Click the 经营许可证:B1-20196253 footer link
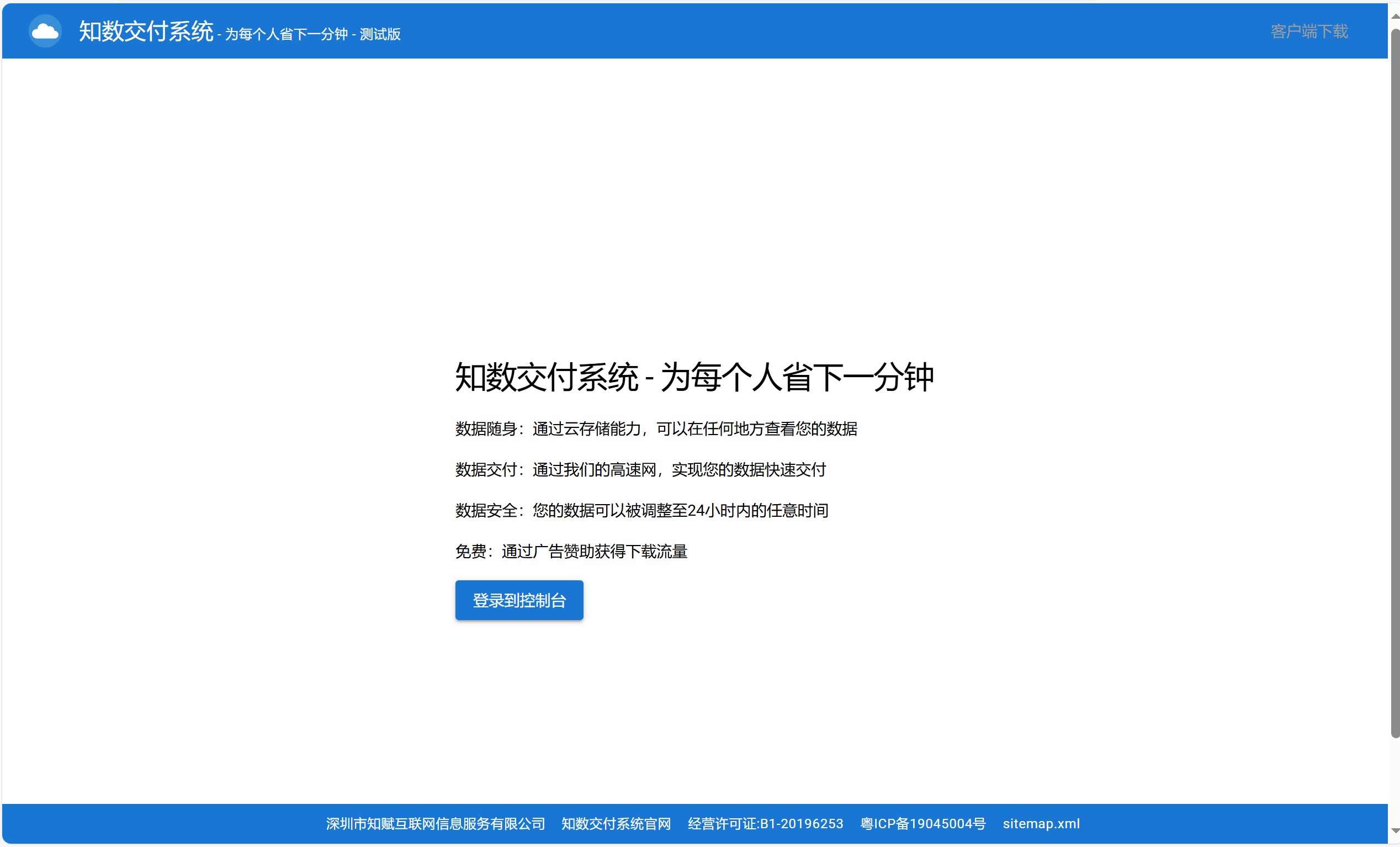The height and width of the screenshot is (847, 1400). (765, 824)
